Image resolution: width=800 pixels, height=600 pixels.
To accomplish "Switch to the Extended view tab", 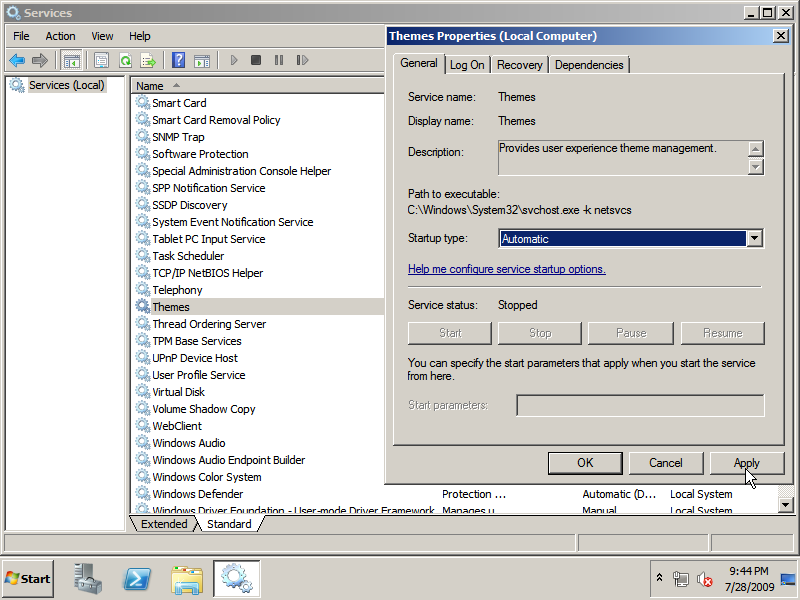I will pyautogui.click(x=164, y=524).
